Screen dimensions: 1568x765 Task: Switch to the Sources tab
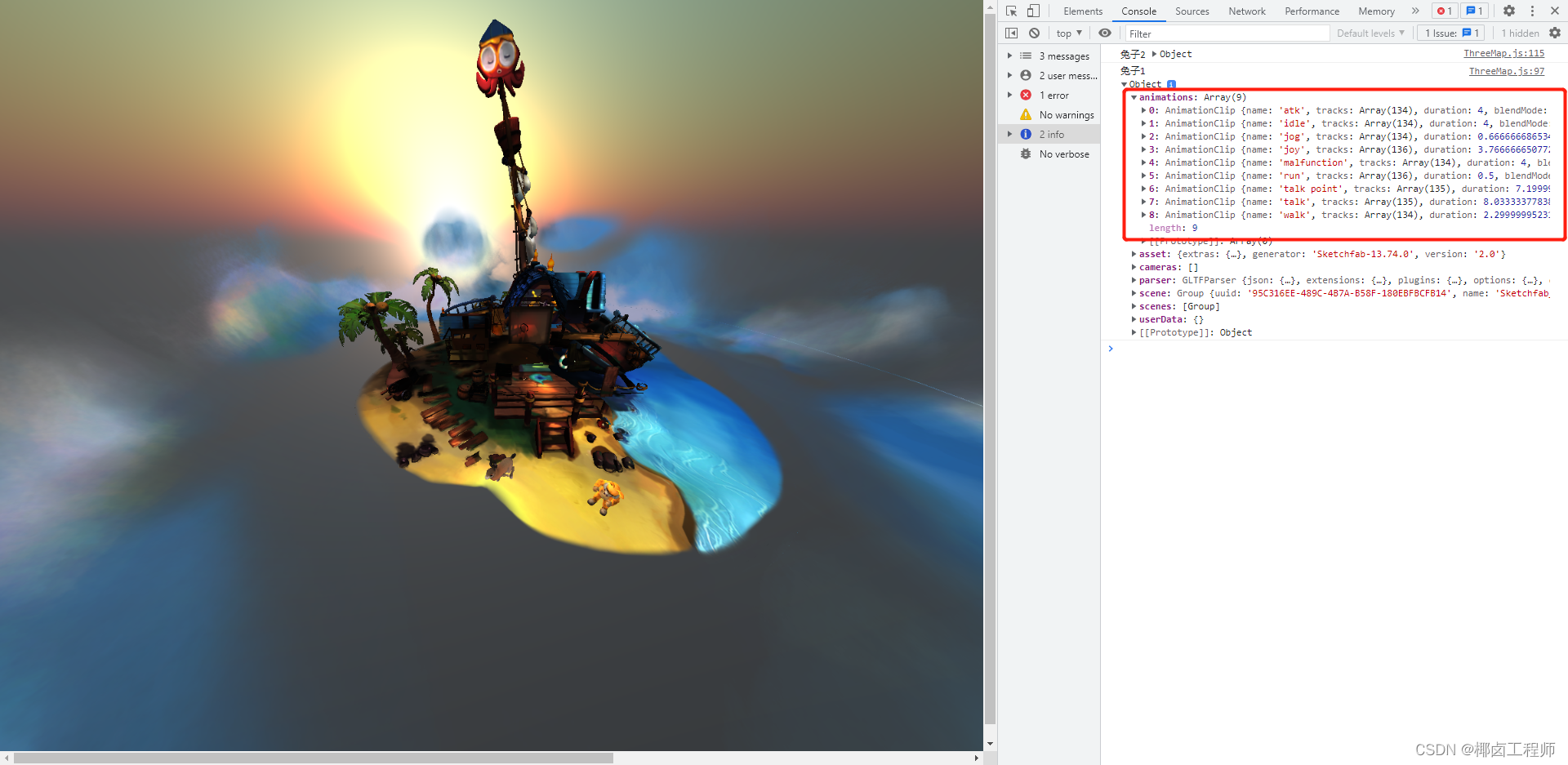1192,11
